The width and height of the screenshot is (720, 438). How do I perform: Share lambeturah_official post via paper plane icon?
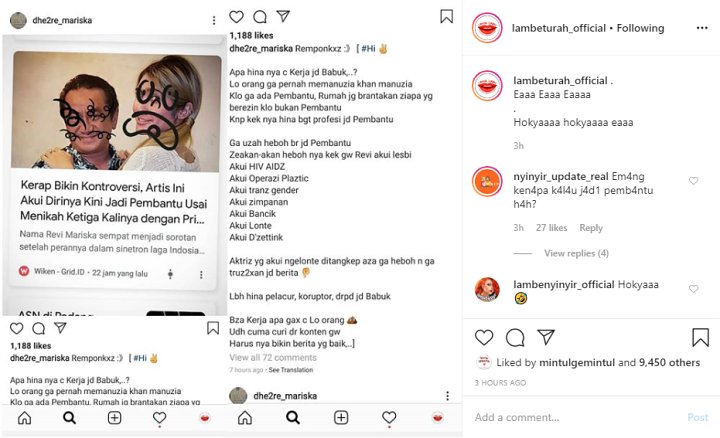coord(546,337)
